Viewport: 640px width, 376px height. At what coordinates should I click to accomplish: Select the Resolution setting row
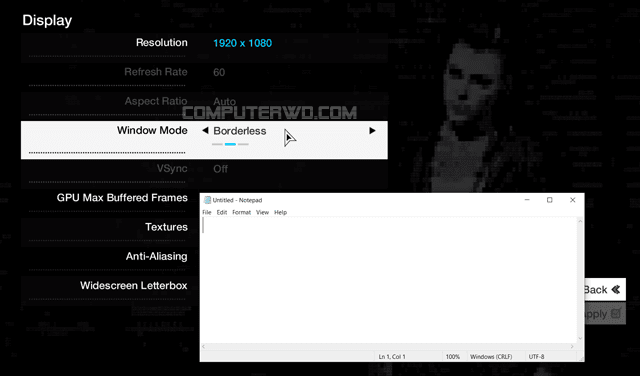coord(204,48)
